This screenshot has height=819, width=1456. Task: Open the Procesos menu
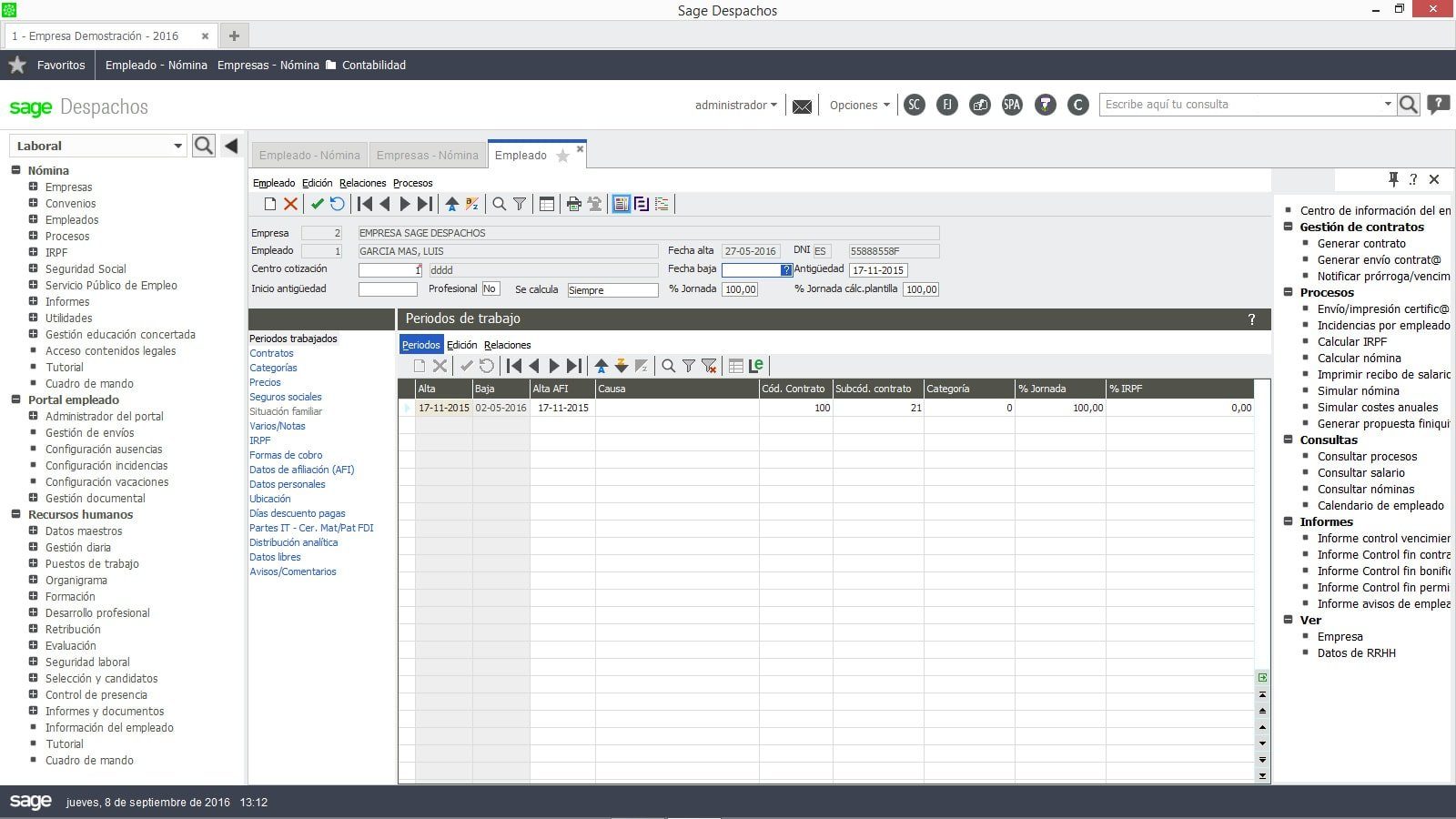[x=413, y=183]
